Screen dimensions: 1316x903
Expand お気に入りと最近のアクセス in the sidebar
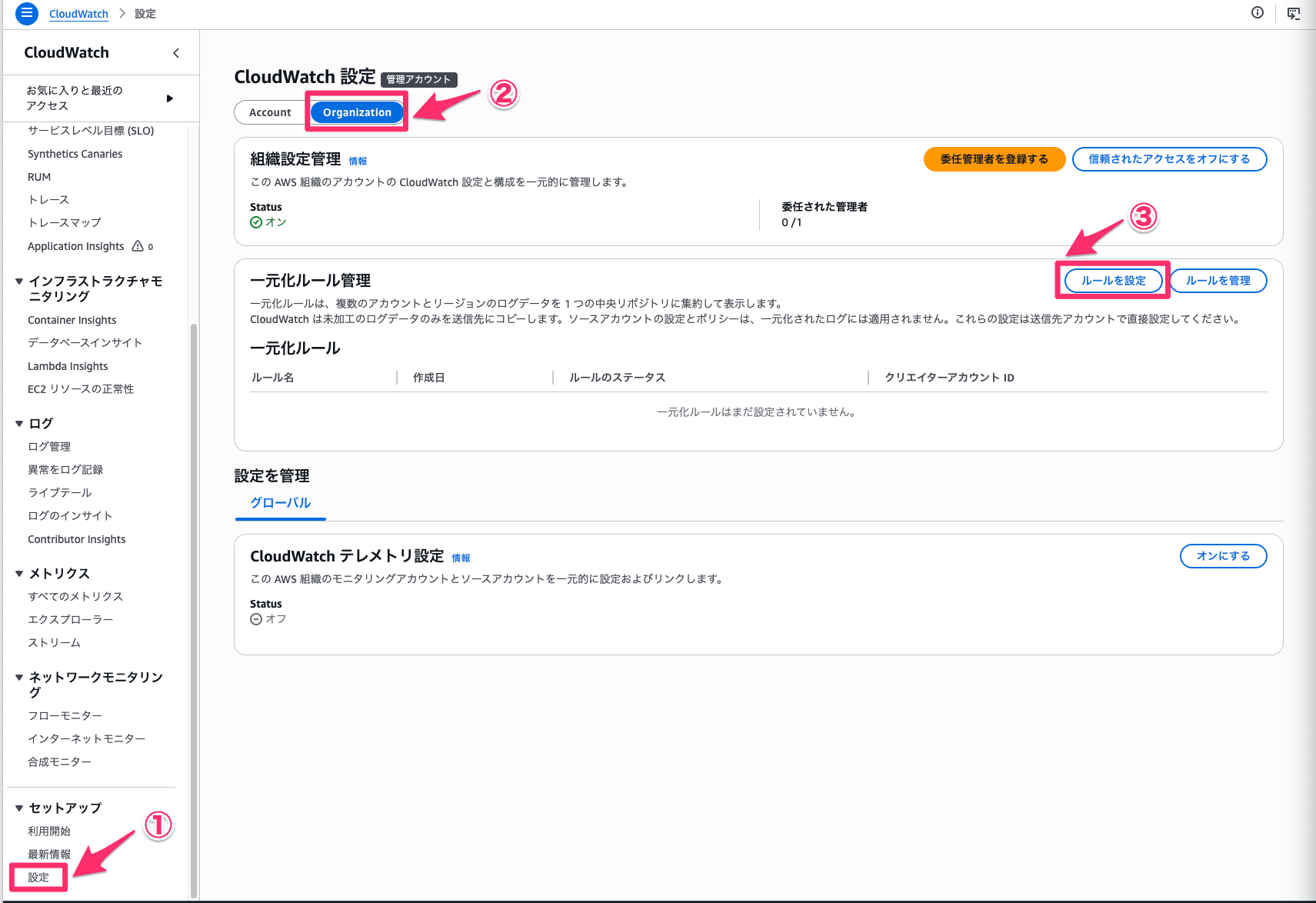pos(169,98)
